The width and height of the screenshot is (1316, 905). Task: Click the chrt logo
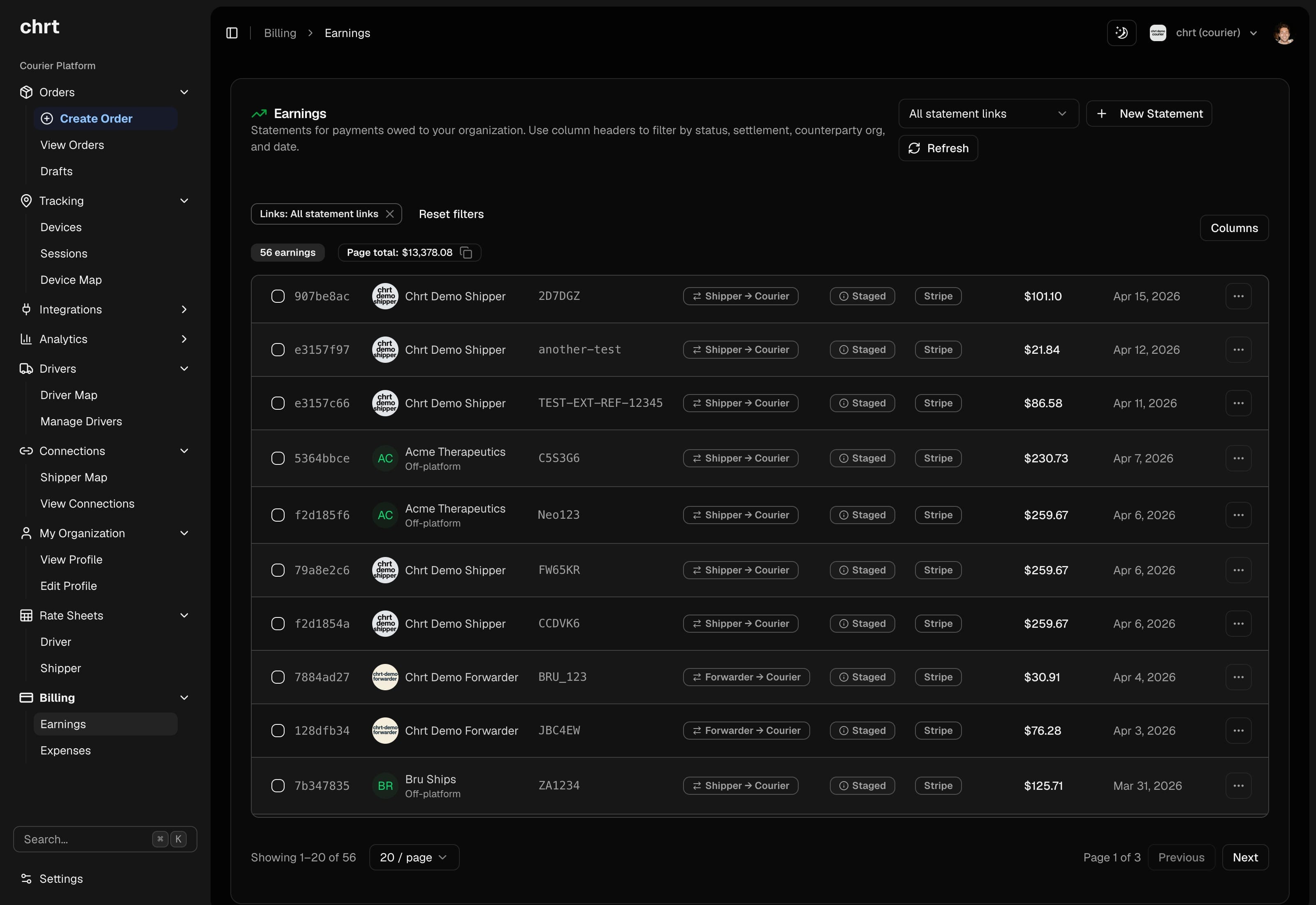pos(39,27)
